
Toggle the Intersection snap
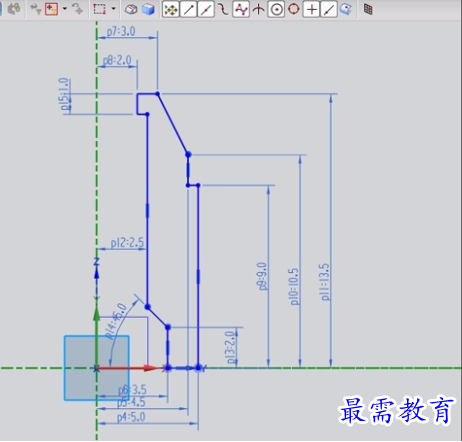(x=258, y=10)
